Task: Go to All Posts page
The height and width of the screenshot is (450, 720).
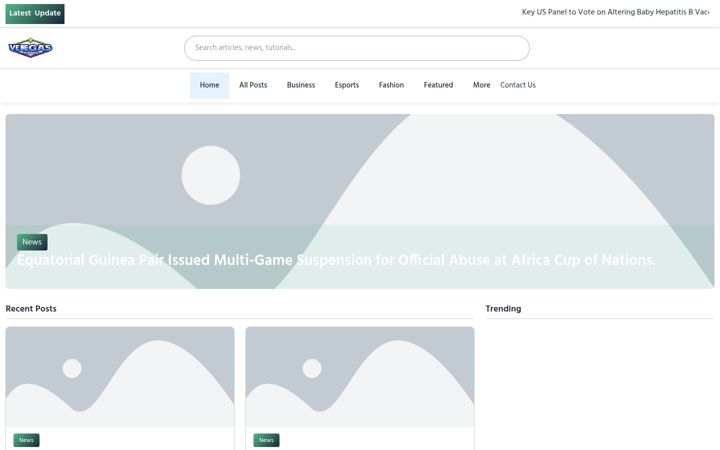Action: (x=253, y=85)
